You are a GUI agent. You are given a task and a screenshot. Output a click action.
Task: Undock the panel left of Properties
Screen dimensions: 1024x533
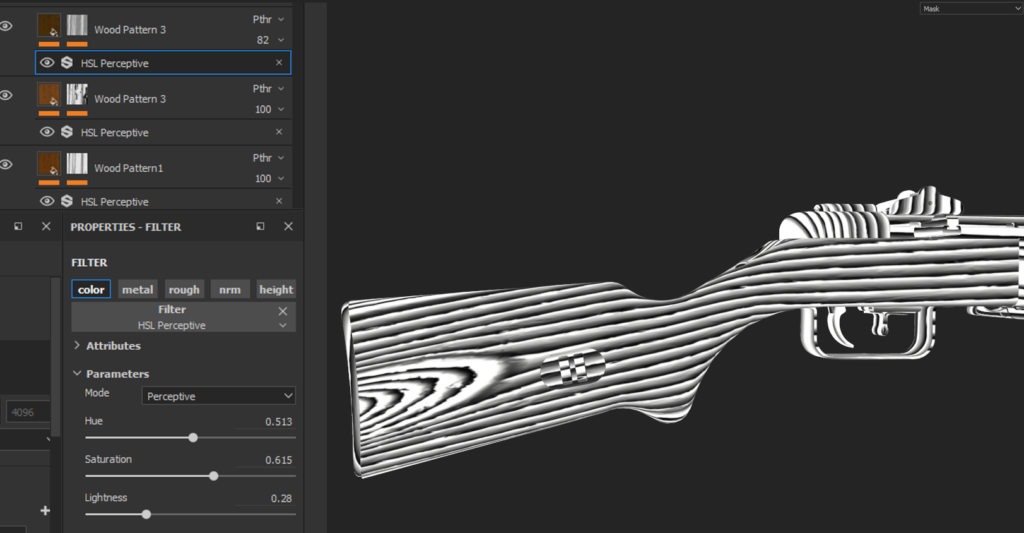coord(18,226)
